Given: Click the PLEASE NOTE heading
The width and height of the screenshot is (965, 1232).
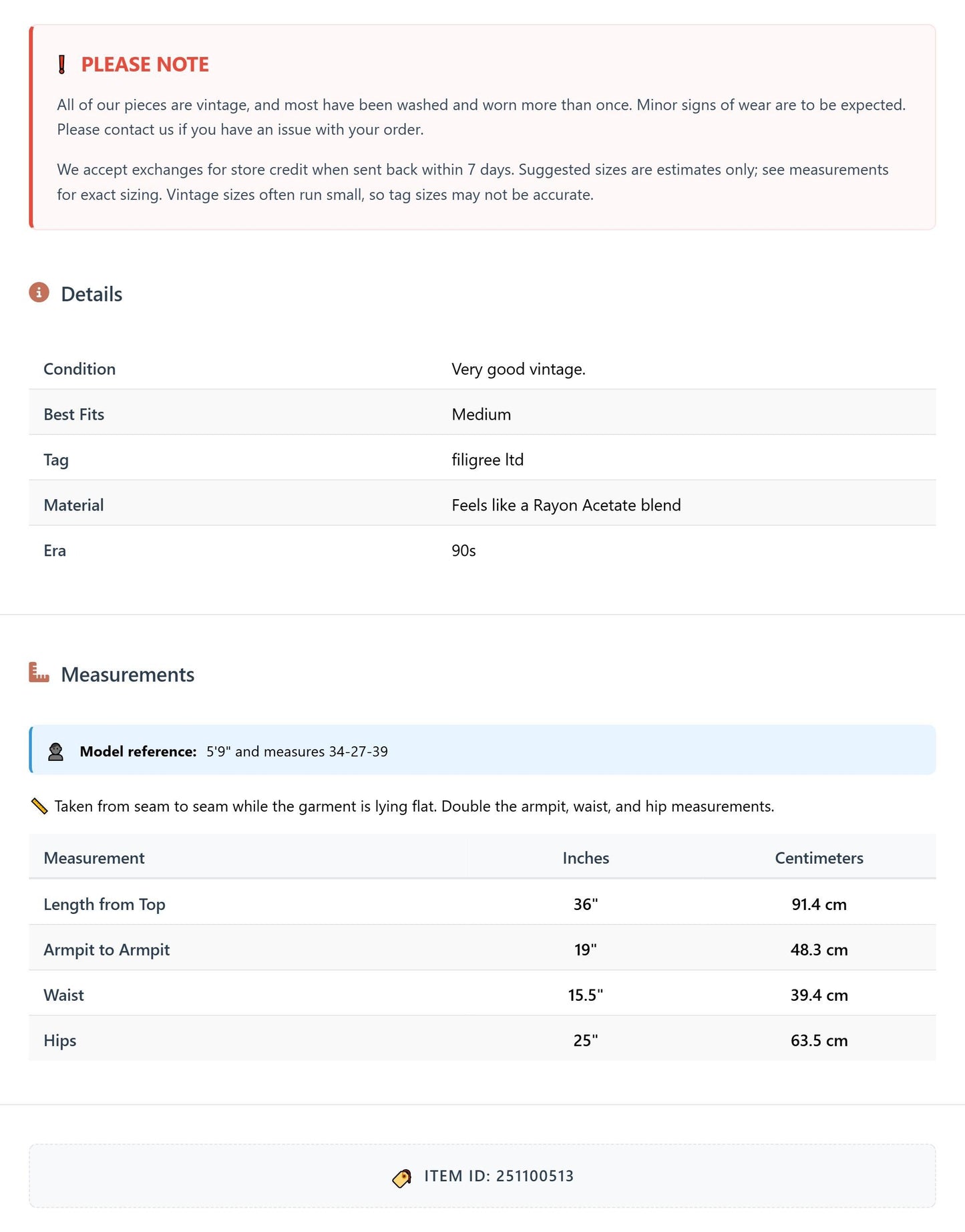Looking at the screenshot, I should click(x=145, y=65).
